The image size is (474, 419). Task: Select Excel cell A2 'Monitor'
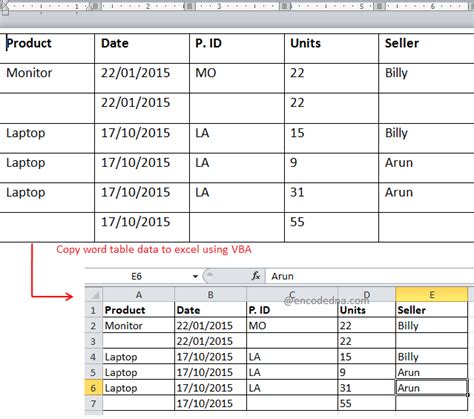[139, 326]
